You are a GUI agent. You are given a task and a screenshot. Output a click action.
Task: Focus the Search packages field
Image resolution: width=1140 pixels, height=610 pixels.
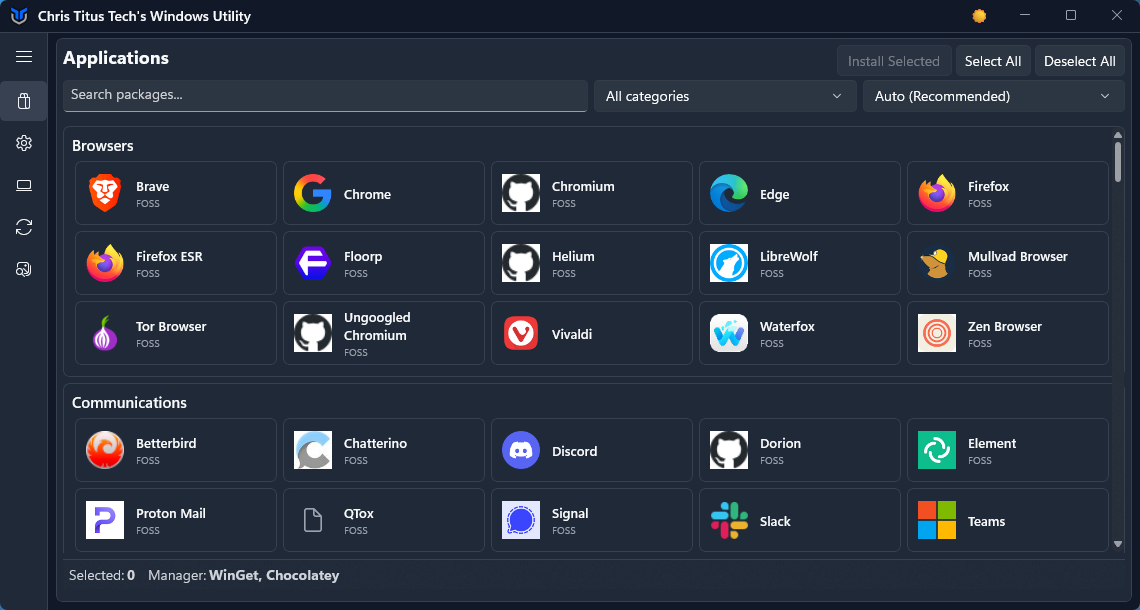point(325,95)
